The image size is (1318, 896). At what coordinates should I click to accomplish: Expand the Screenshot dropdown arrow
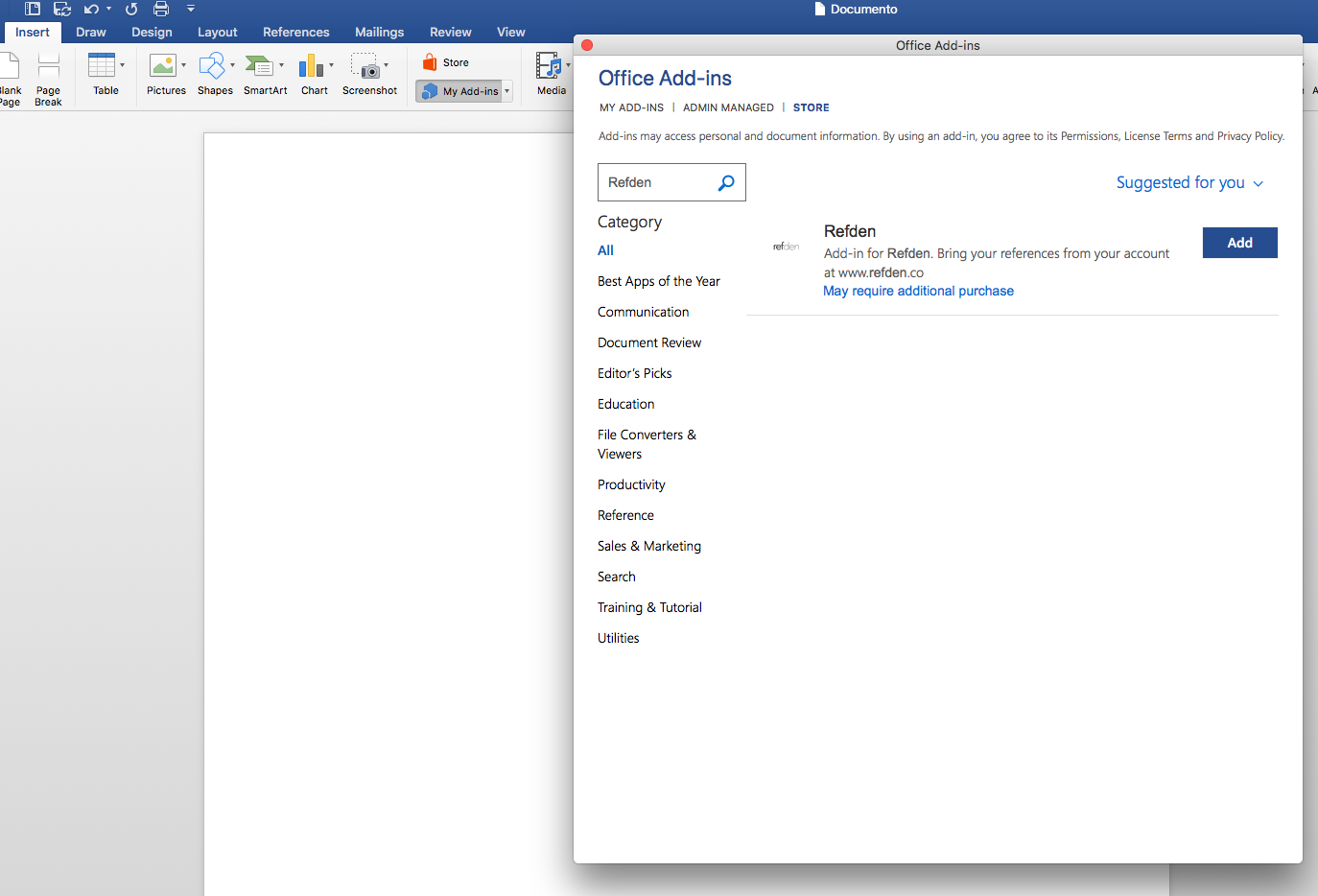click(x=386, y=65)
